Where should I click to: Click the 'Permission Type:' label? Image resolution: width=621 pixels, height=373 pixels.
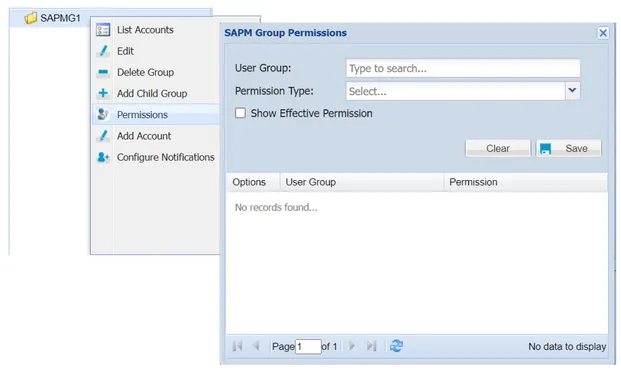coord(274,91)
